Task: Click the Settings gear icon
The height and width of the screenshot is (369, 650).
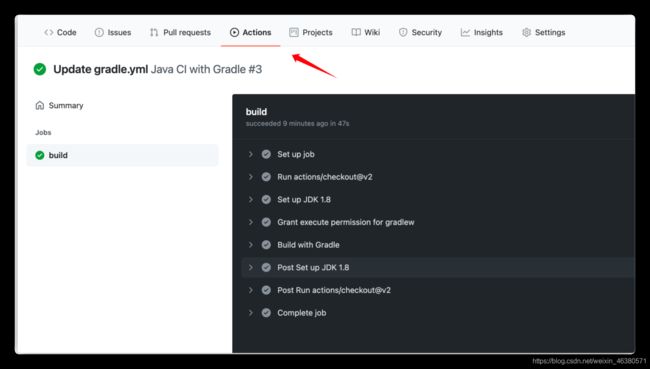Action: click(x=526, y=32)
